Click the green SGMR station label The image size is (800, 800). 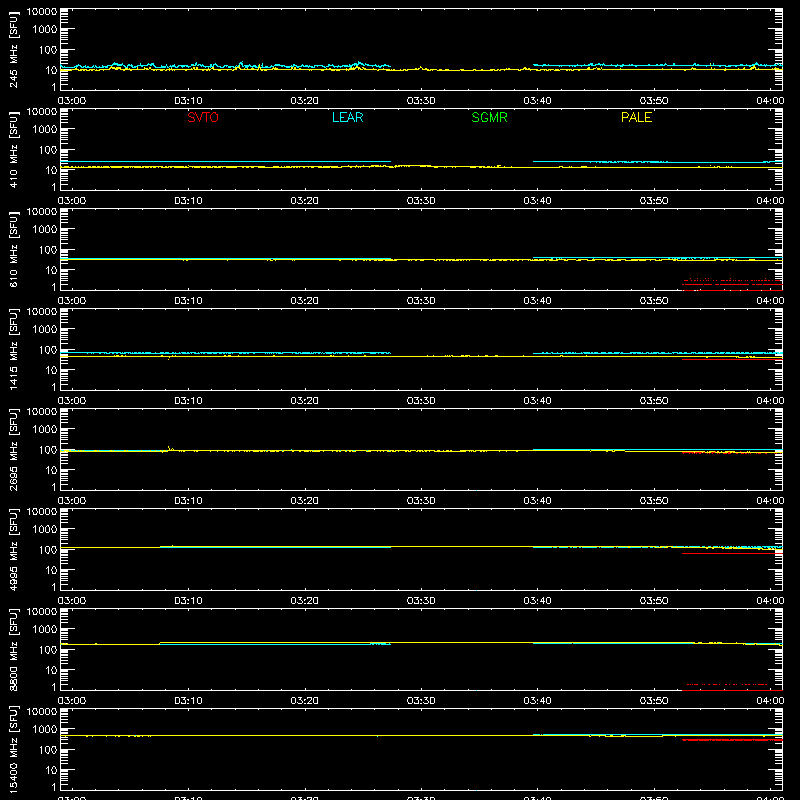point(489,117)
